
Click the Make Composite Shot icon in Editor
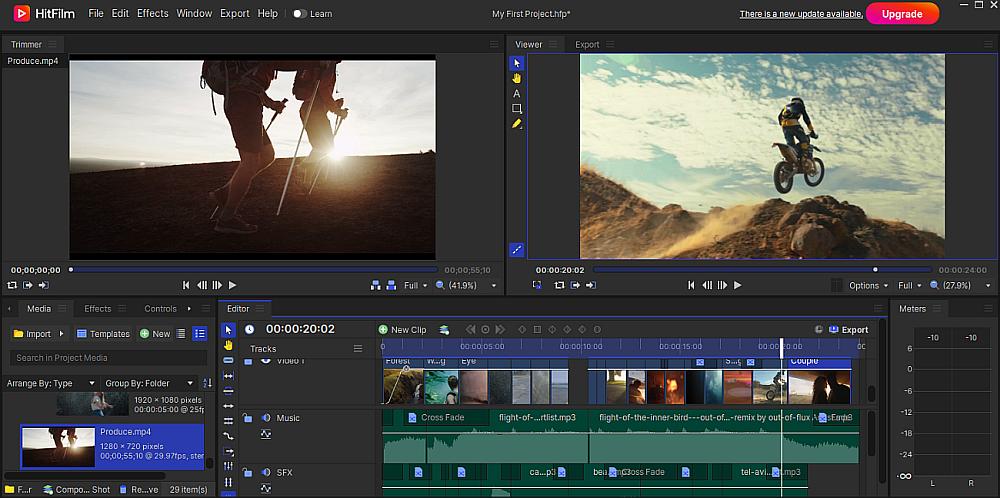[444, 330]
